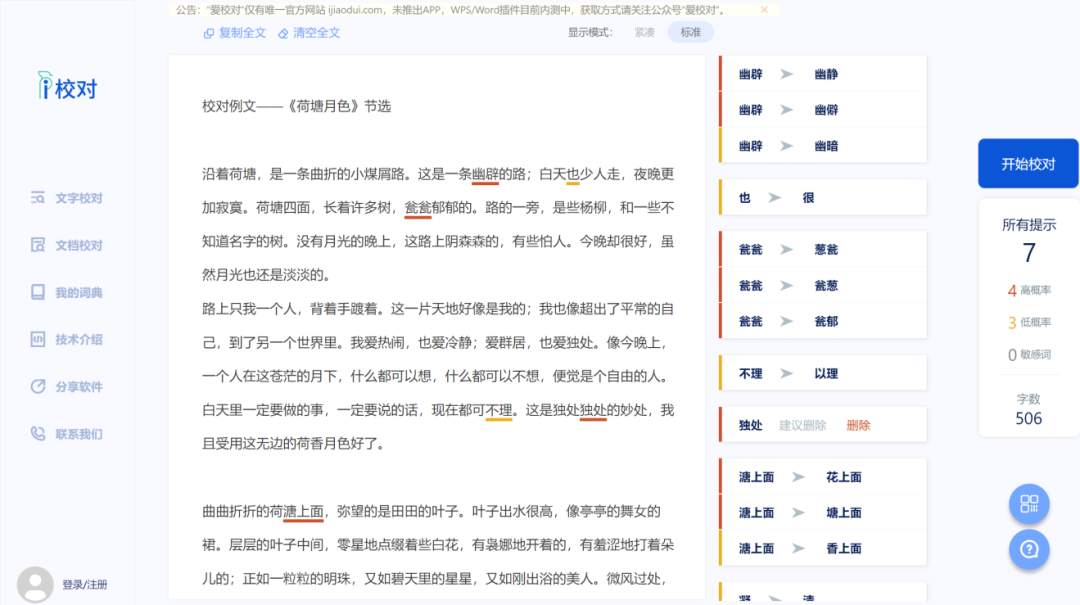Viewport: 1080px width, 605px height.
Task: Apply suggestion 蓊蓊 to 蓊葱
Action: pos(823,285)
